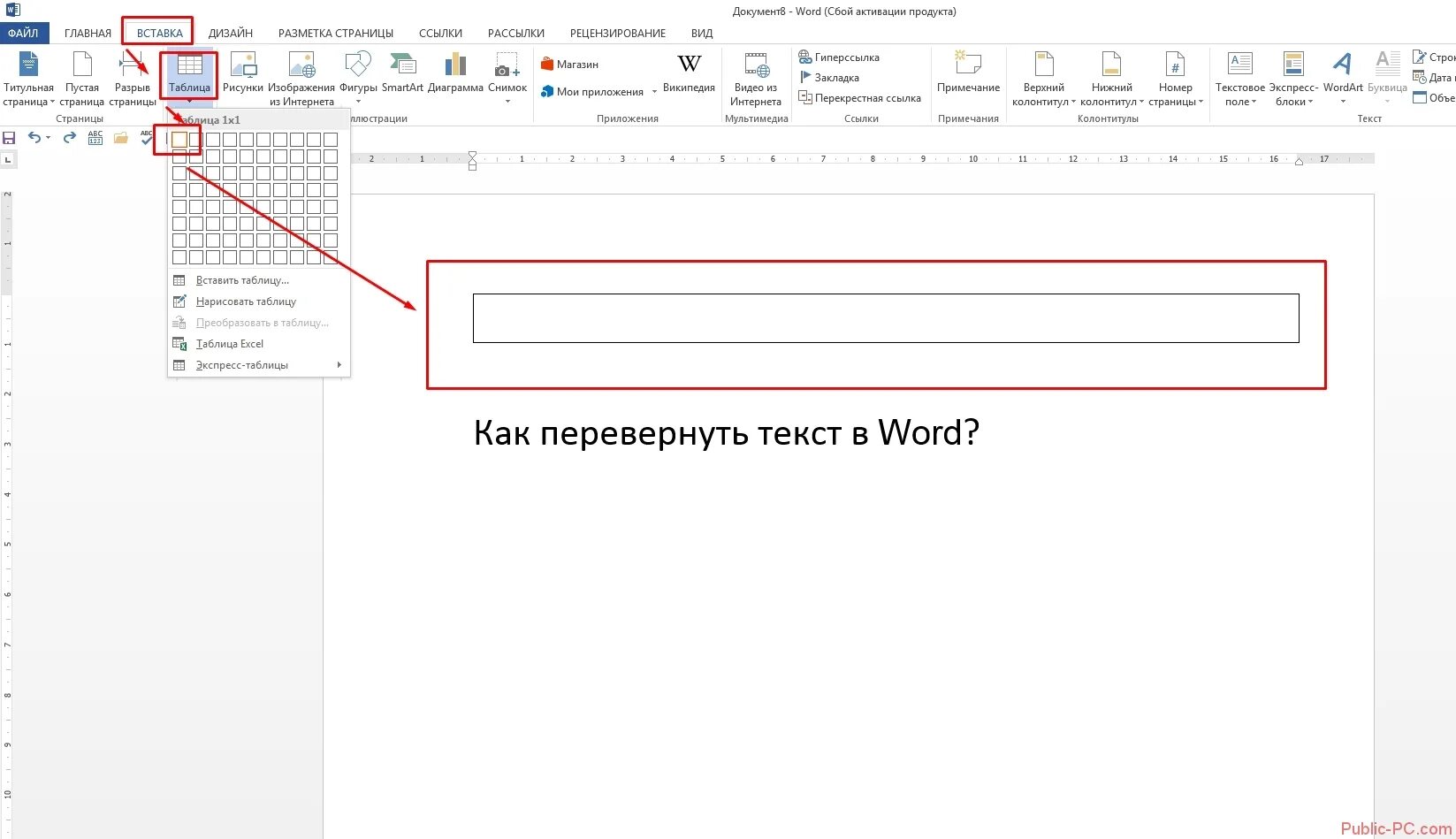Switch to the РАЗМЕТКА СТРАНИЦЫ tab
Screen dimensions: 1456x839
336,33
